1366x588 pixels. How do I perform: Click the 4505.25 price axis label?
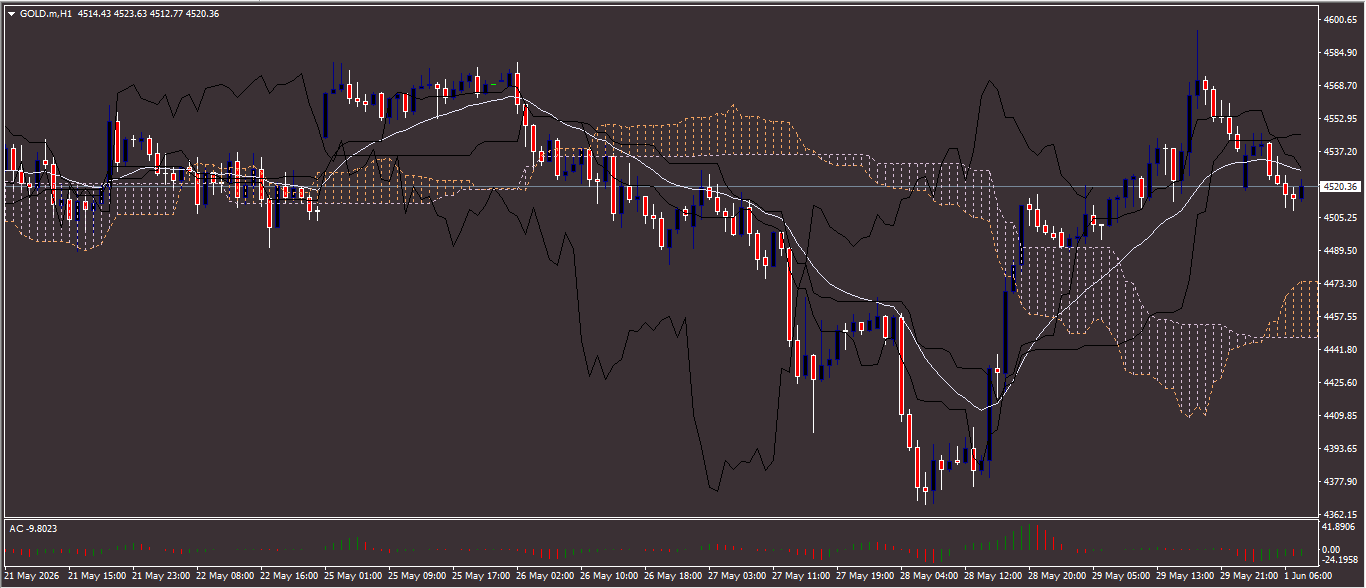[x=1339, y=218]
